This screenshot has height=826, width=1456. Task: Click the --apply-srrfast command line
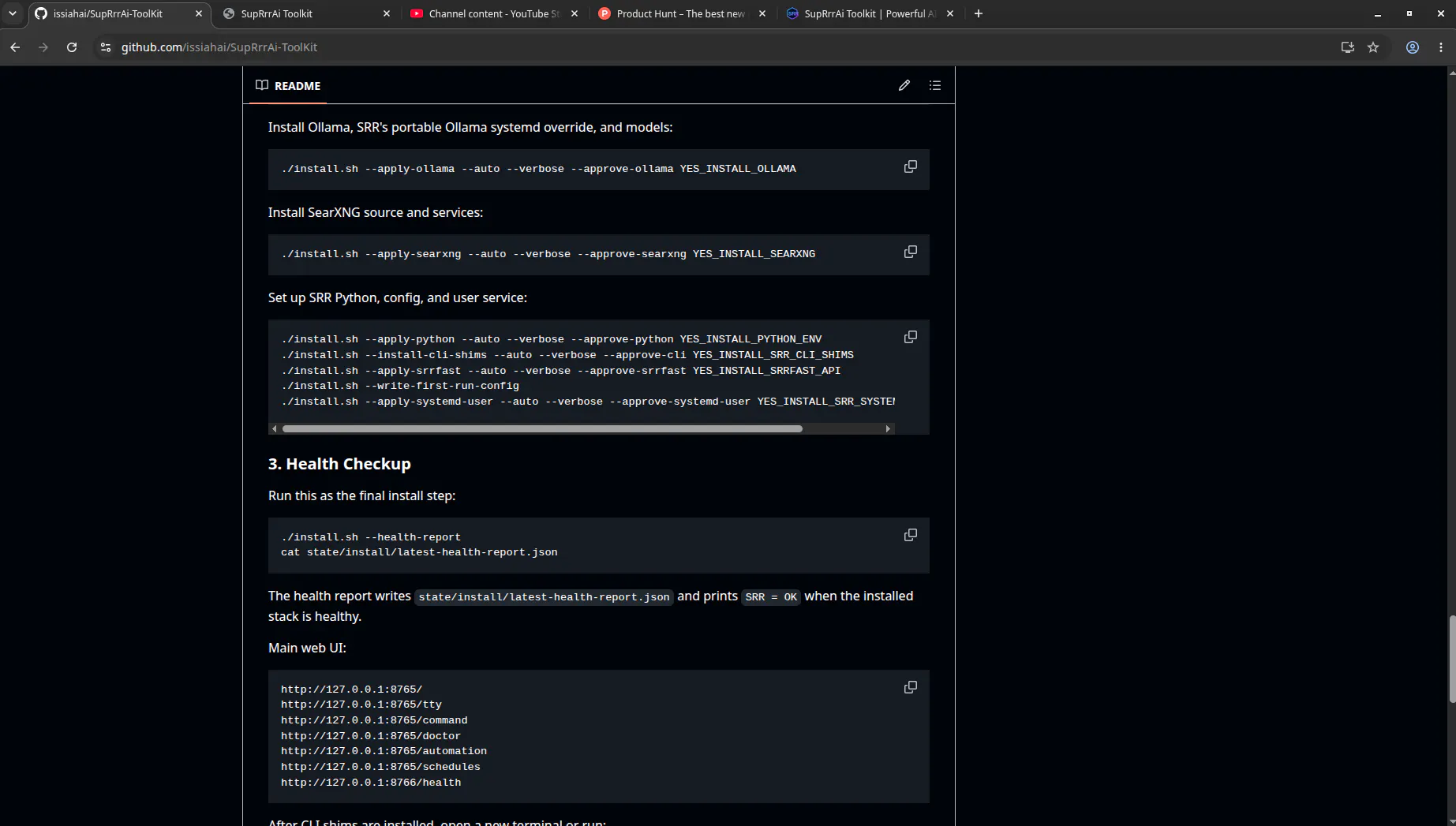click(x=561, y=371)
